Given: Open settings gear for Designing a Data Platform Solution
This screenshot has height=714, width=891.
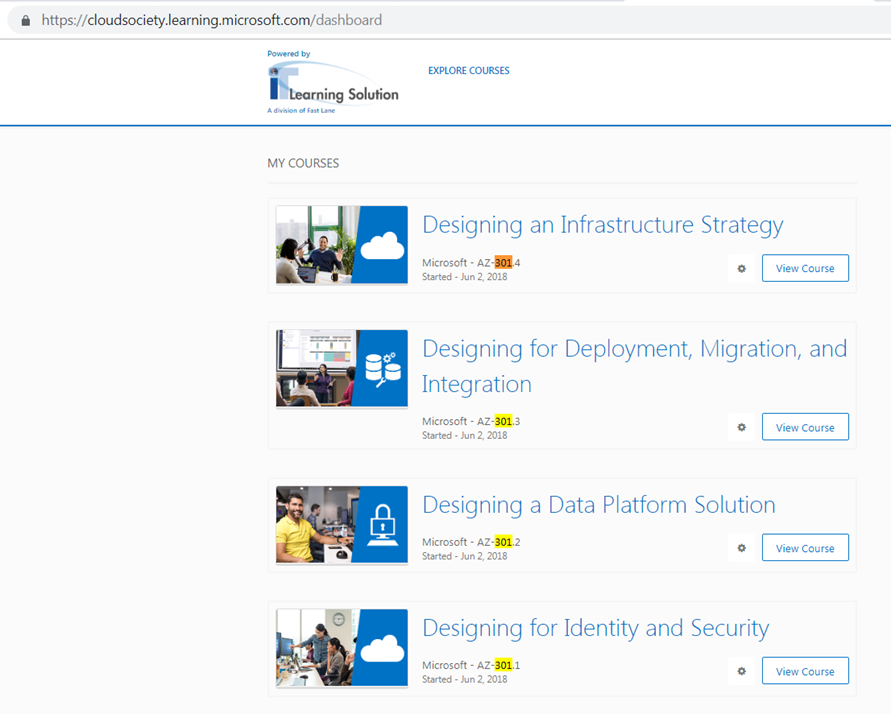Looking at the screenshot, I should (x=741, y=548).
